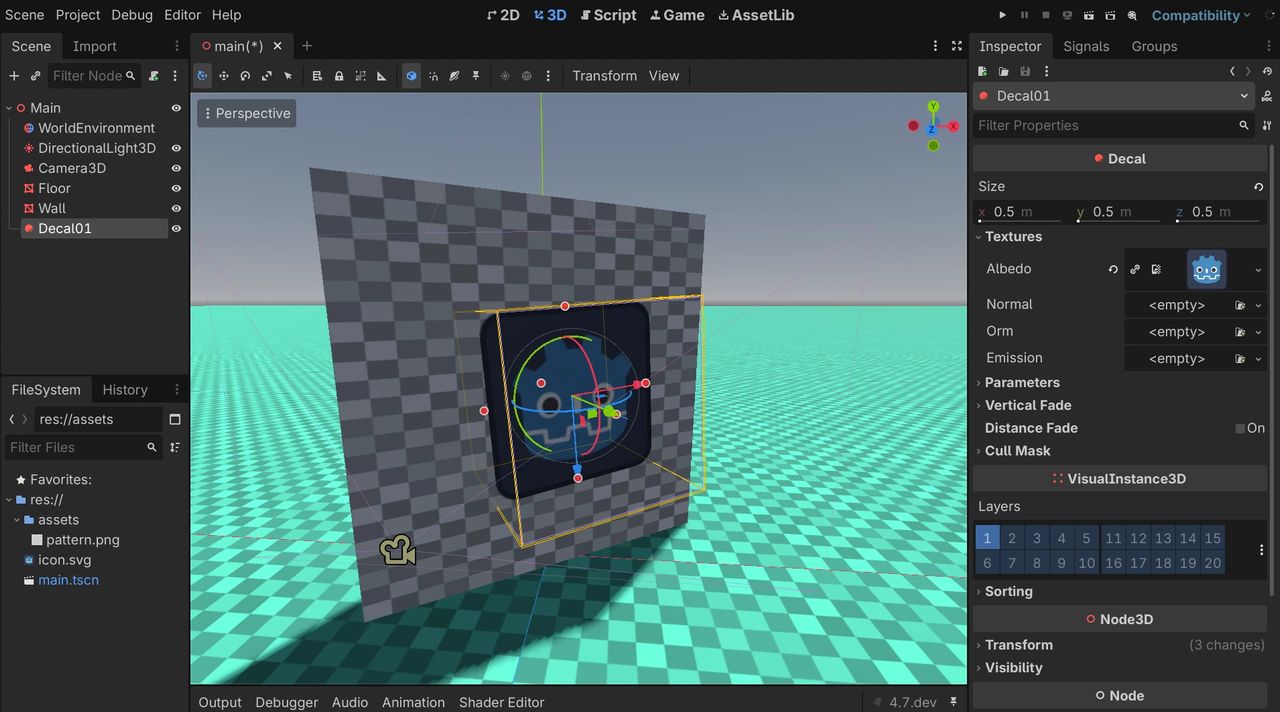Open the Project menu
Screen dimensions: 1280x712
[x=78, y=15]
